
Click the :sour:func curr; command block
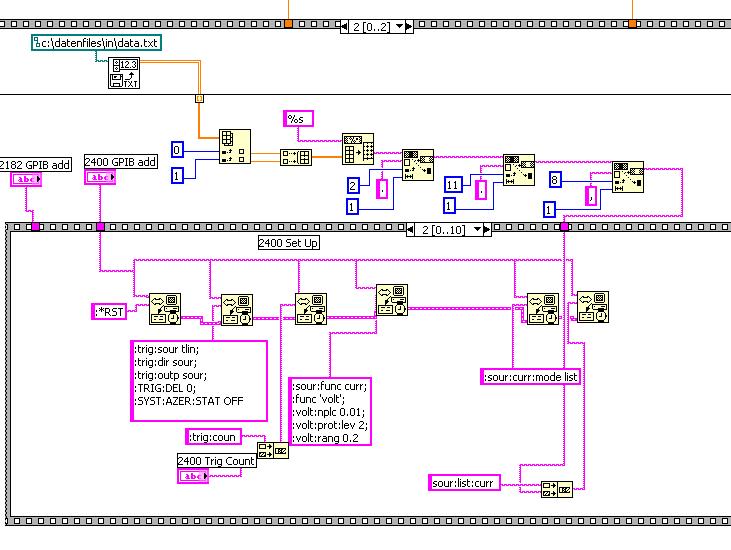click(x=330, y=412)
